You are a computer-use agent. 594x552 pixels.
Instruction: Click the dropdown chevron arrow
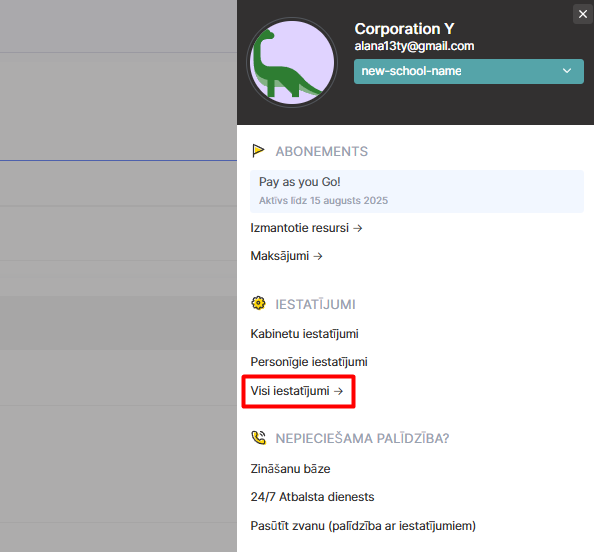[567, 71]
